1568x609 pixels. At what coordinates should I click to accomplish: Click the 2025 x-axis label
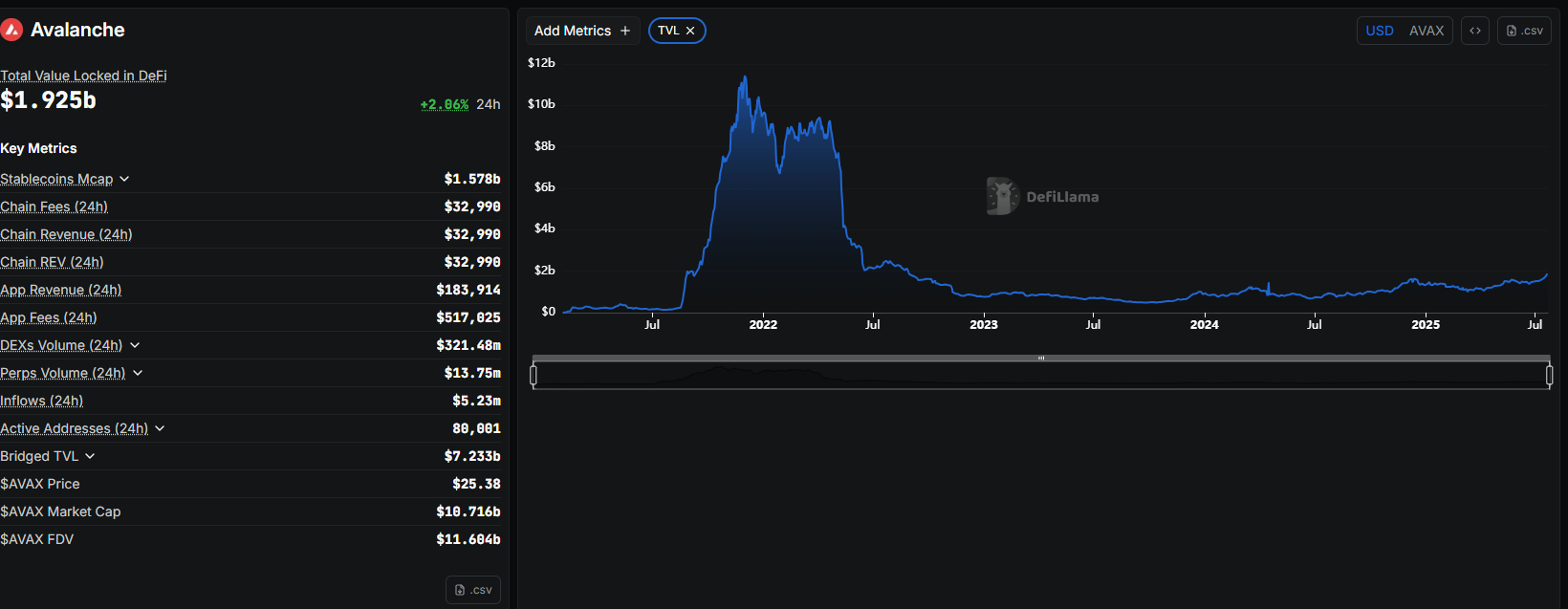coord(1426,325)
